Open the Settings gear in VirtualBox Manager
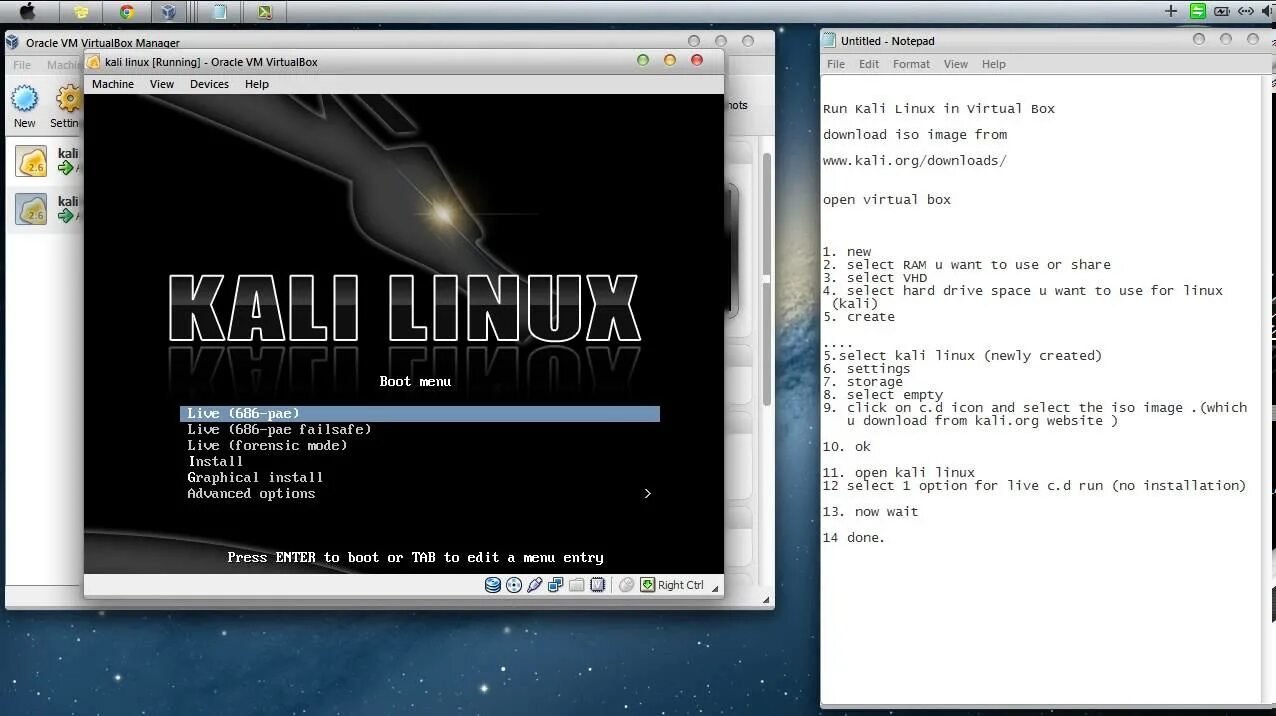 click(x=69, y=99)
